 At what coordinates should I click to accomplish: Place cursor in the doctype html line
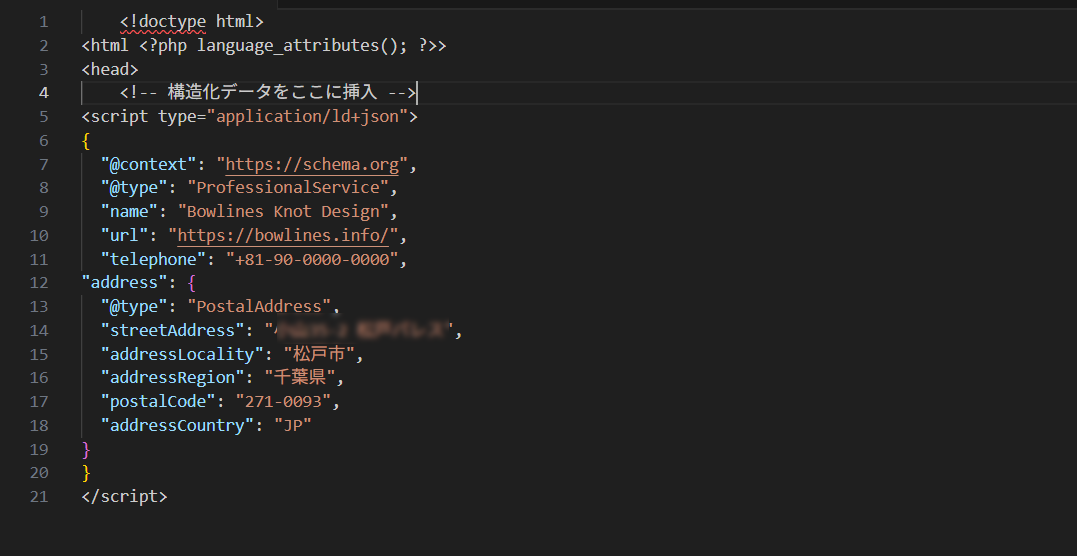pyautogui.click(x=192, y=22)
